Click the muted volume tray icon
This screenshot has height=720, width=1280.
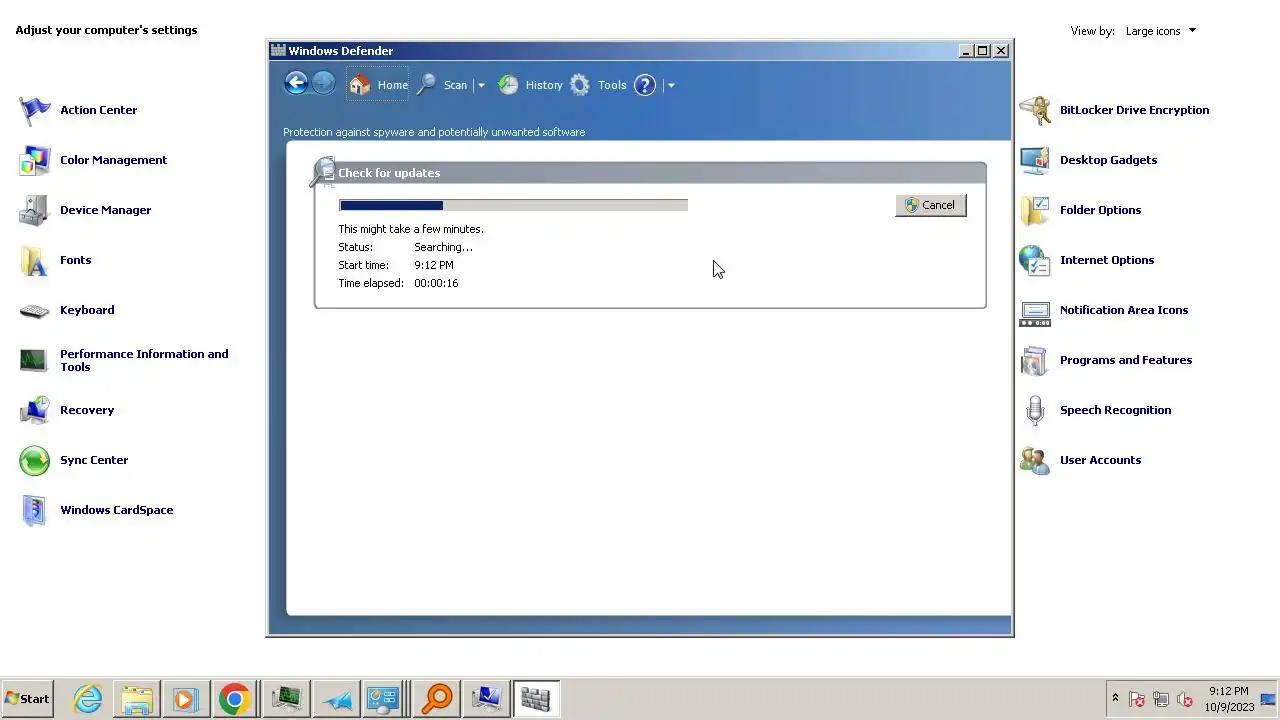coord(1185,699)
